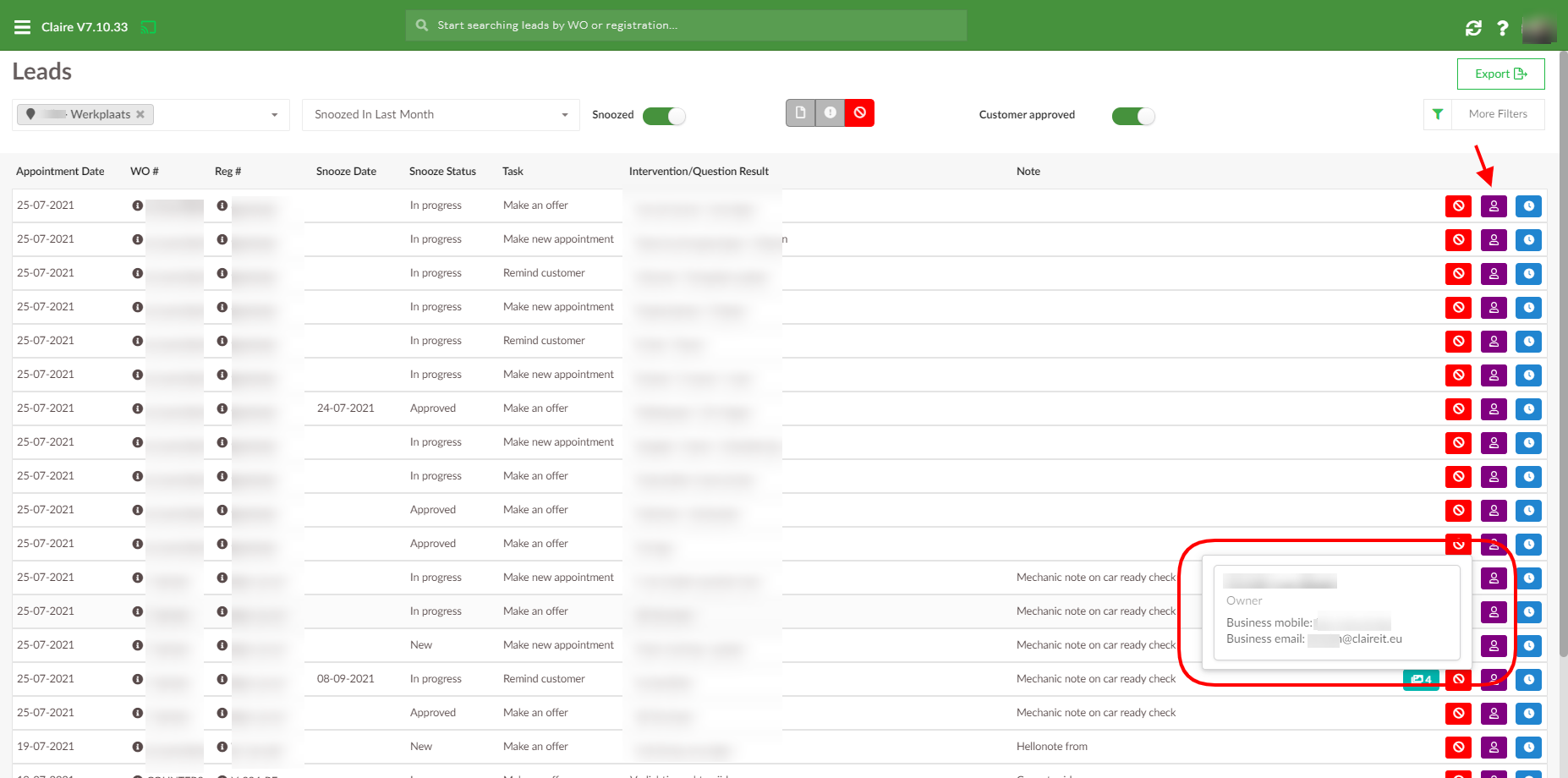Click the refresh icon in the top bar
The image size is (1568, 778).
1473,28
